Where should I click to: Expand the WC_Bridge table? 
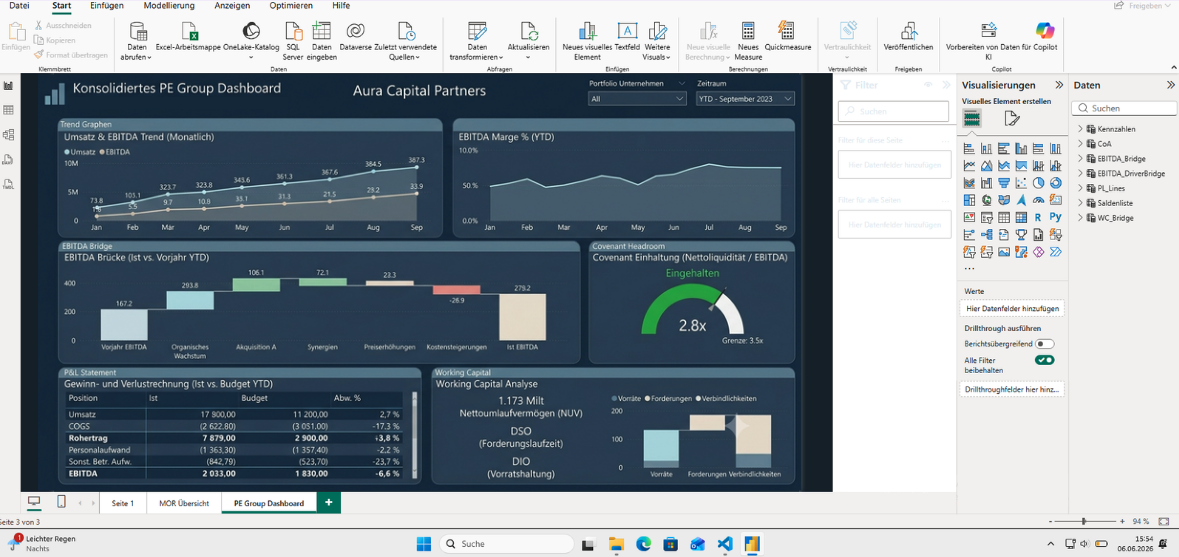[1082, 218]
